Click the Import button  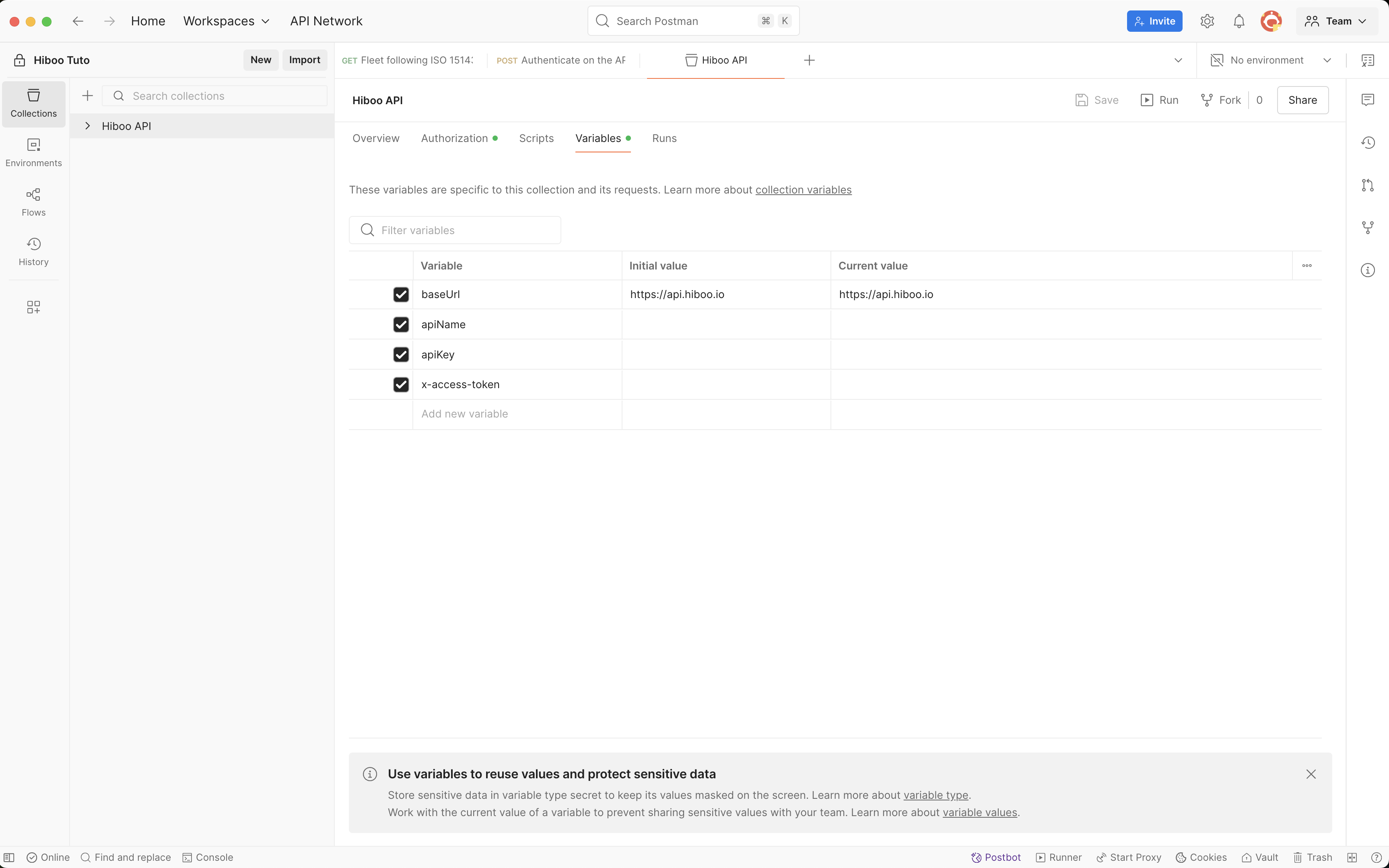304,60
